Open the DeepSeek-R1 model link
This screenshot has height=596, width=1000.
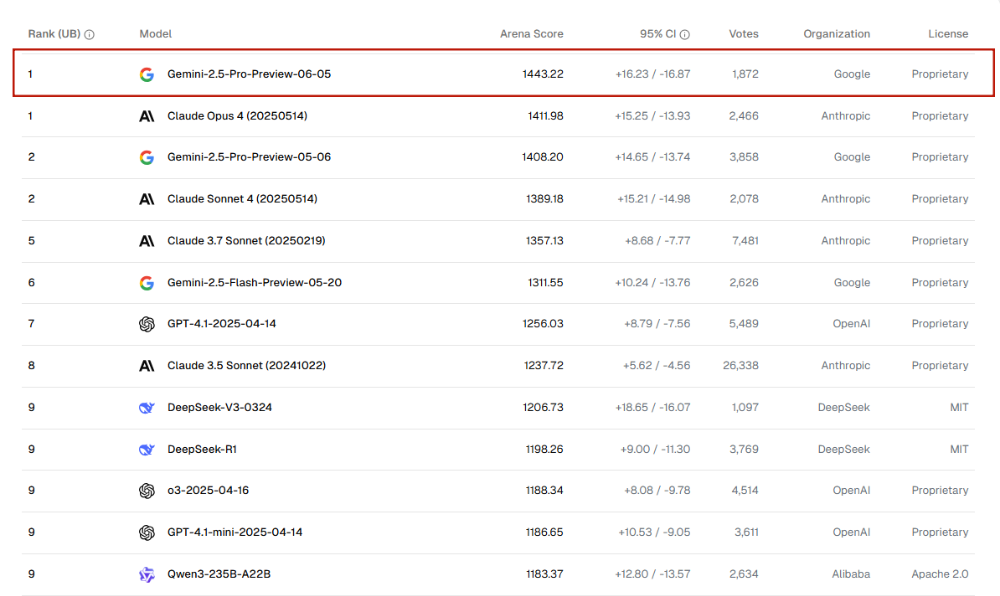tap(202, 450)
